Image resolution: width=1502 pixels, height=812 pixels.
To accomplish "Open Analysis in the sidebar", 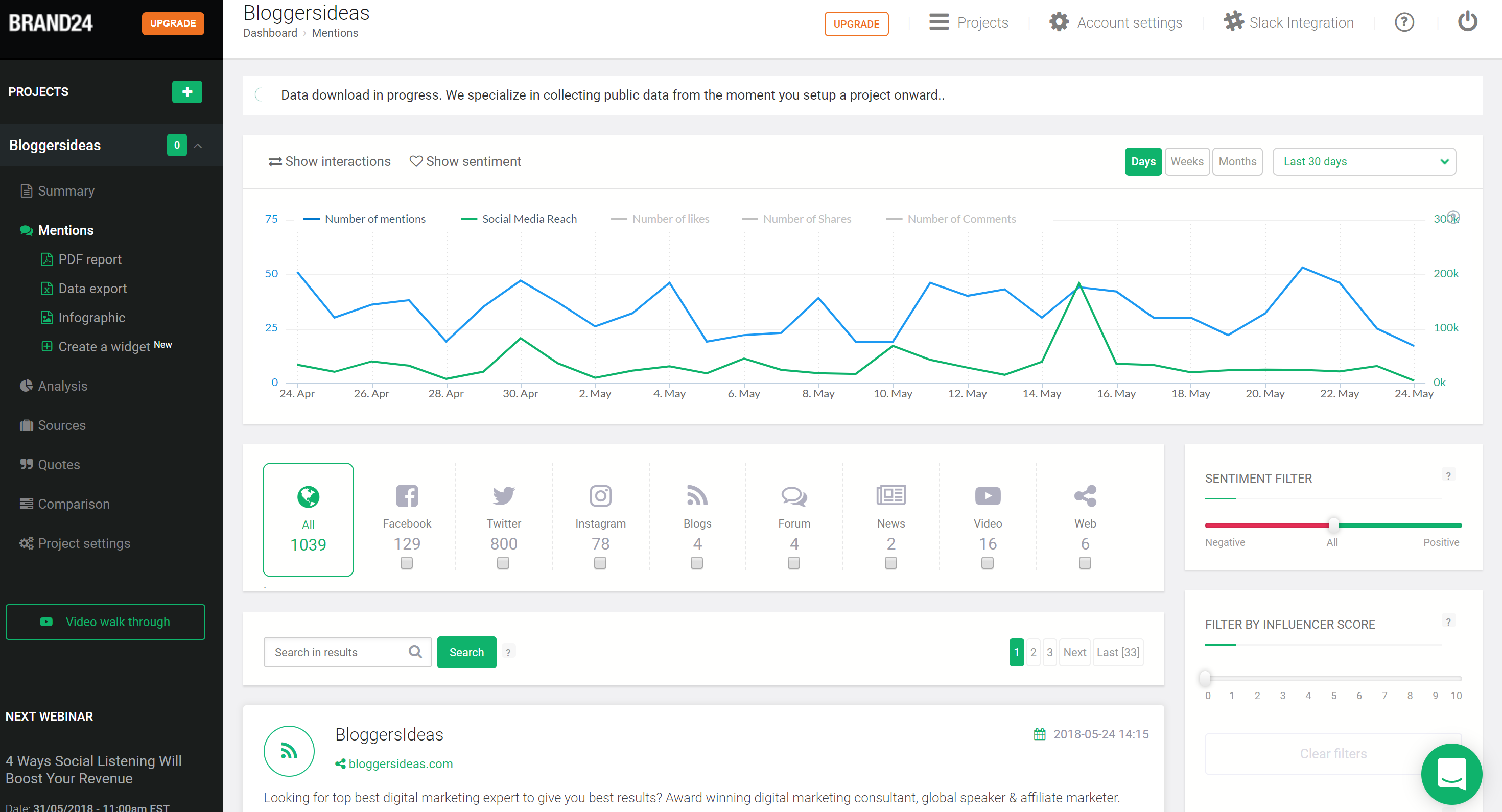I will coord(62,386).
